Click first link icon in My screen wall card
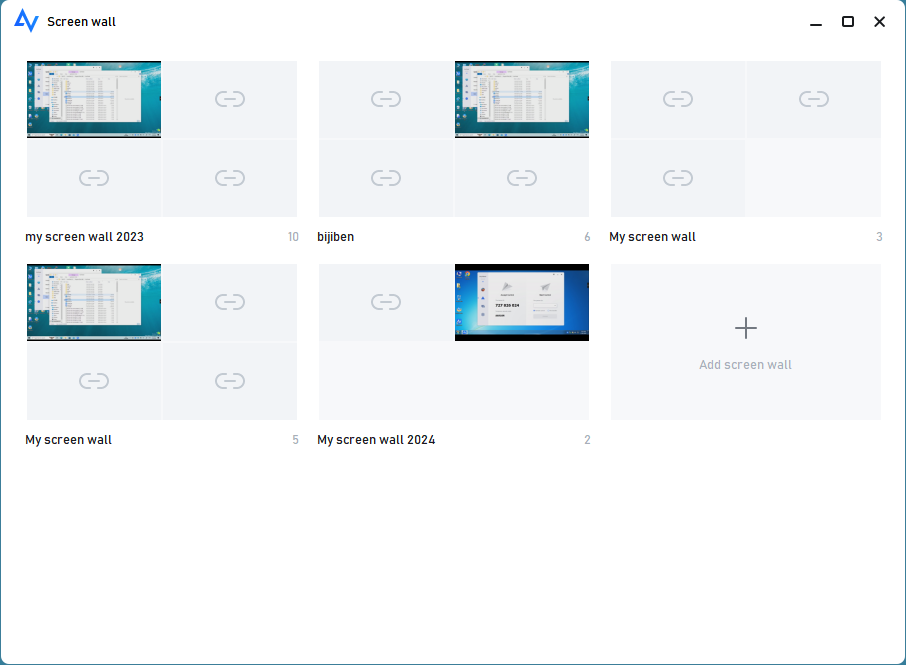Screen dimensions: 906x665 677,98
